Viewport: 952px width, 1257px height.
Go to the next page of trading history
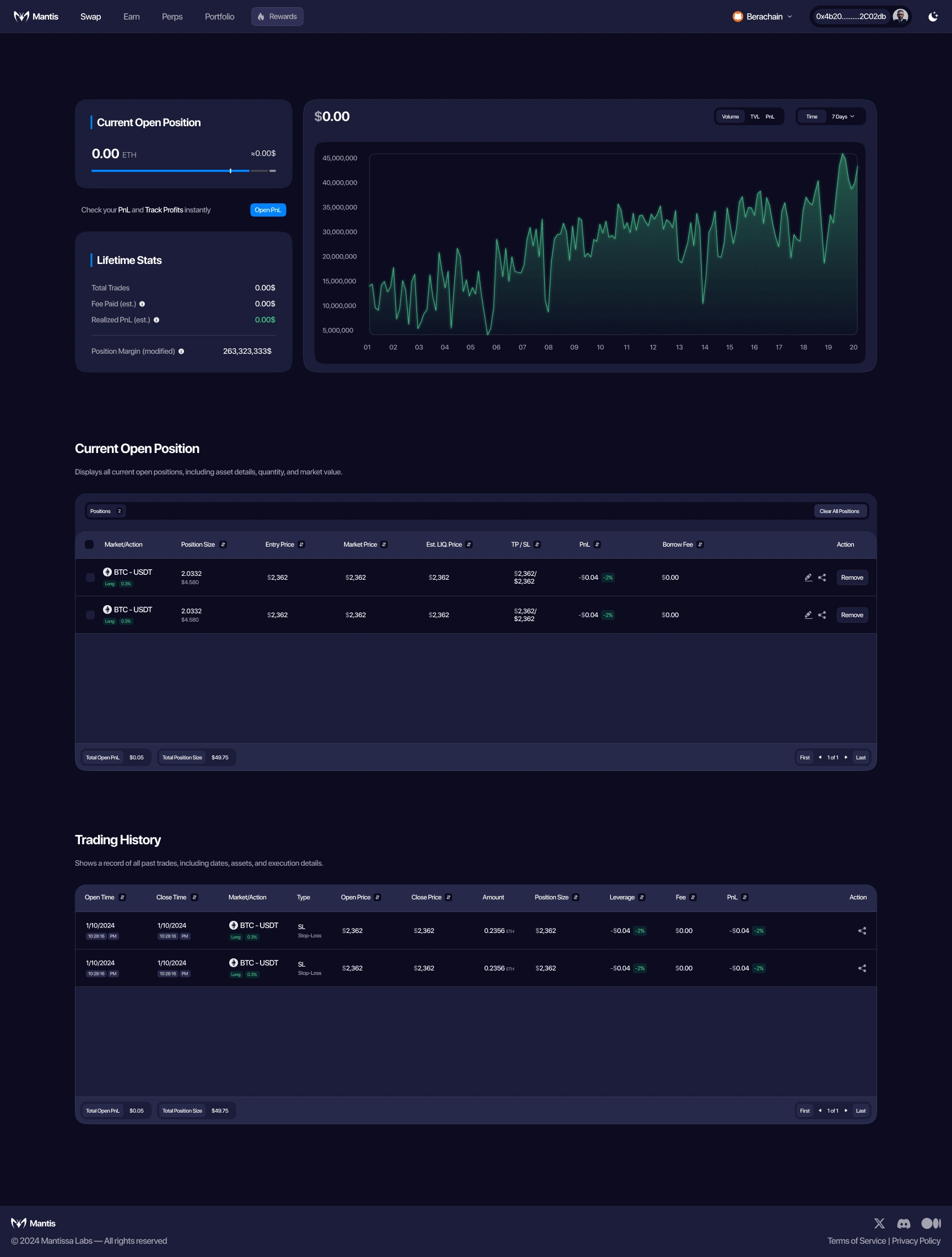pos(846,1111)
